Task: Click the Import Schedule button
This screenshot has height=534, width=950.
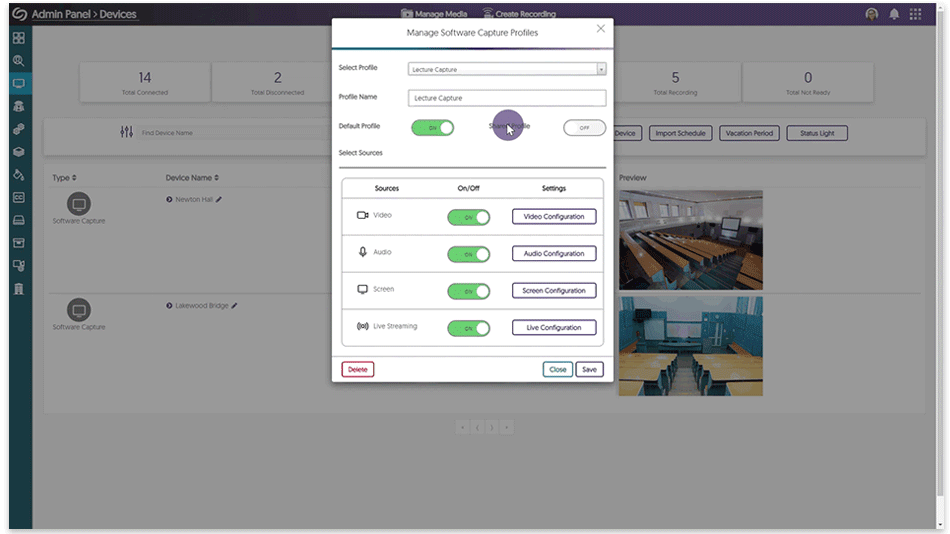Action: [x=680, y=133]
